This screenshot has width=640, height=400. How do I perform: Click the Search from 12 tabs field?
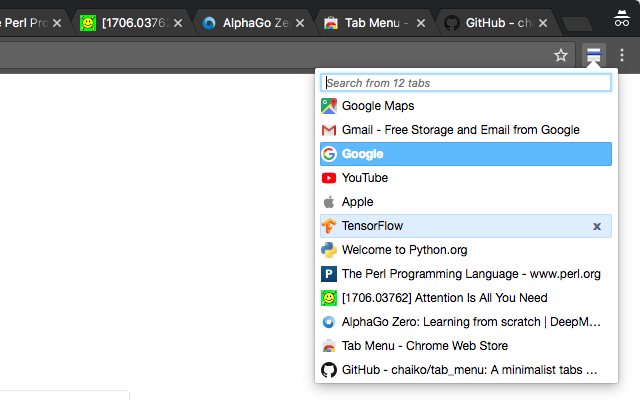(465, 83)
